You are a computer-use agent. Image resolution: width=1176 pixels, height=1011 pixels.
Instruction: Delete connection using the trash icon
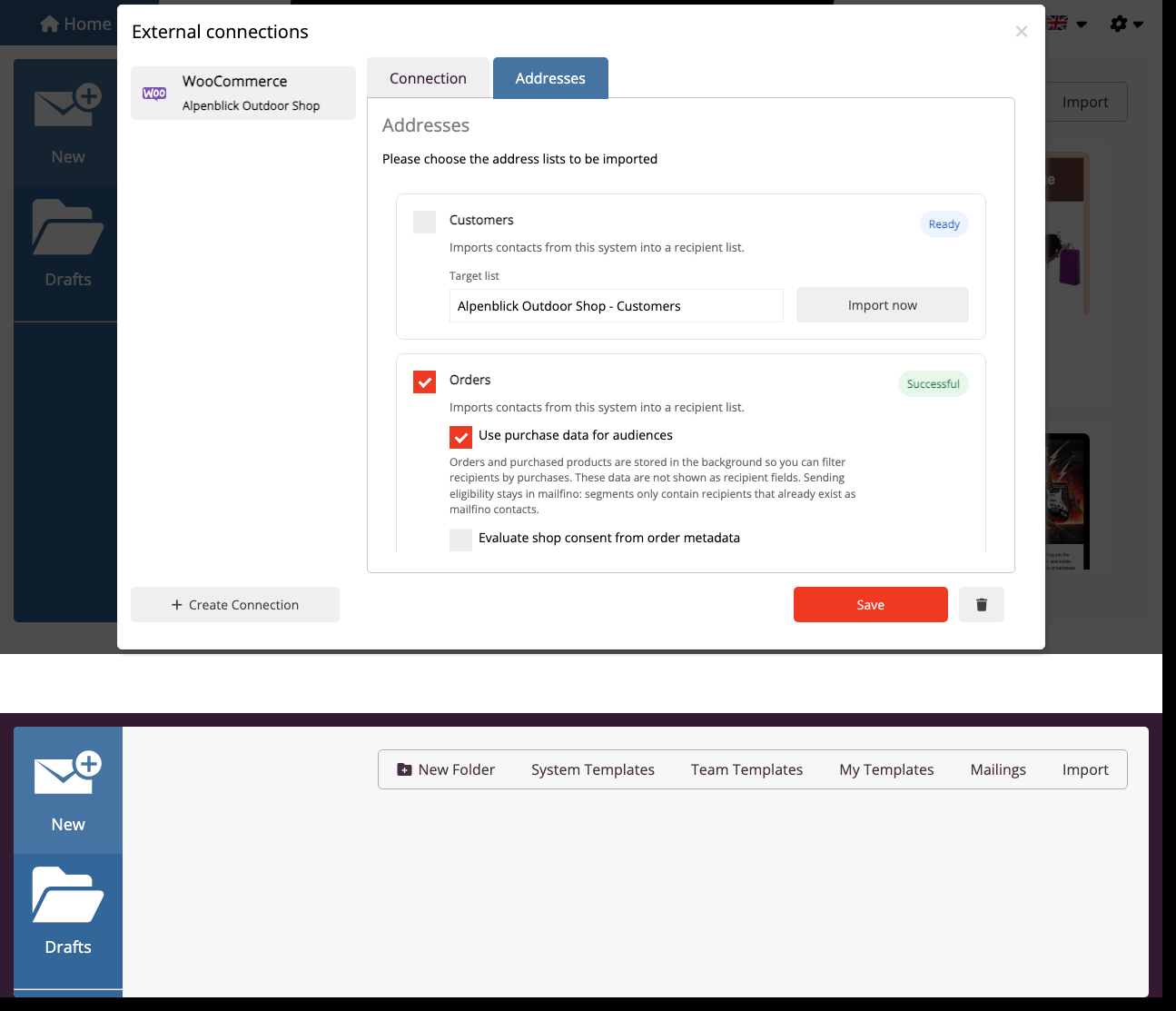(x=982, y=605)
